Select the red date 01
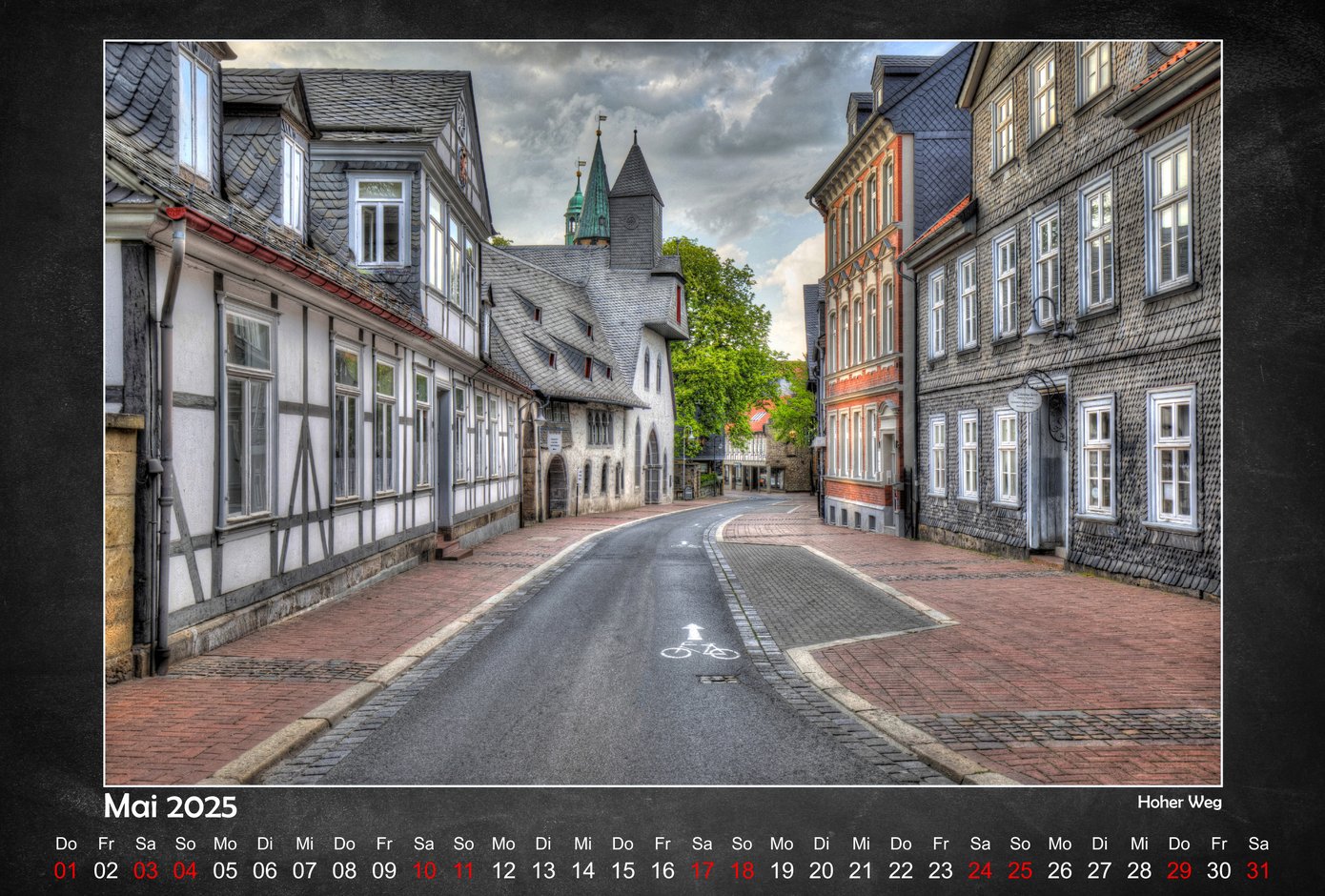1325x896 pixels. point(66,870)
